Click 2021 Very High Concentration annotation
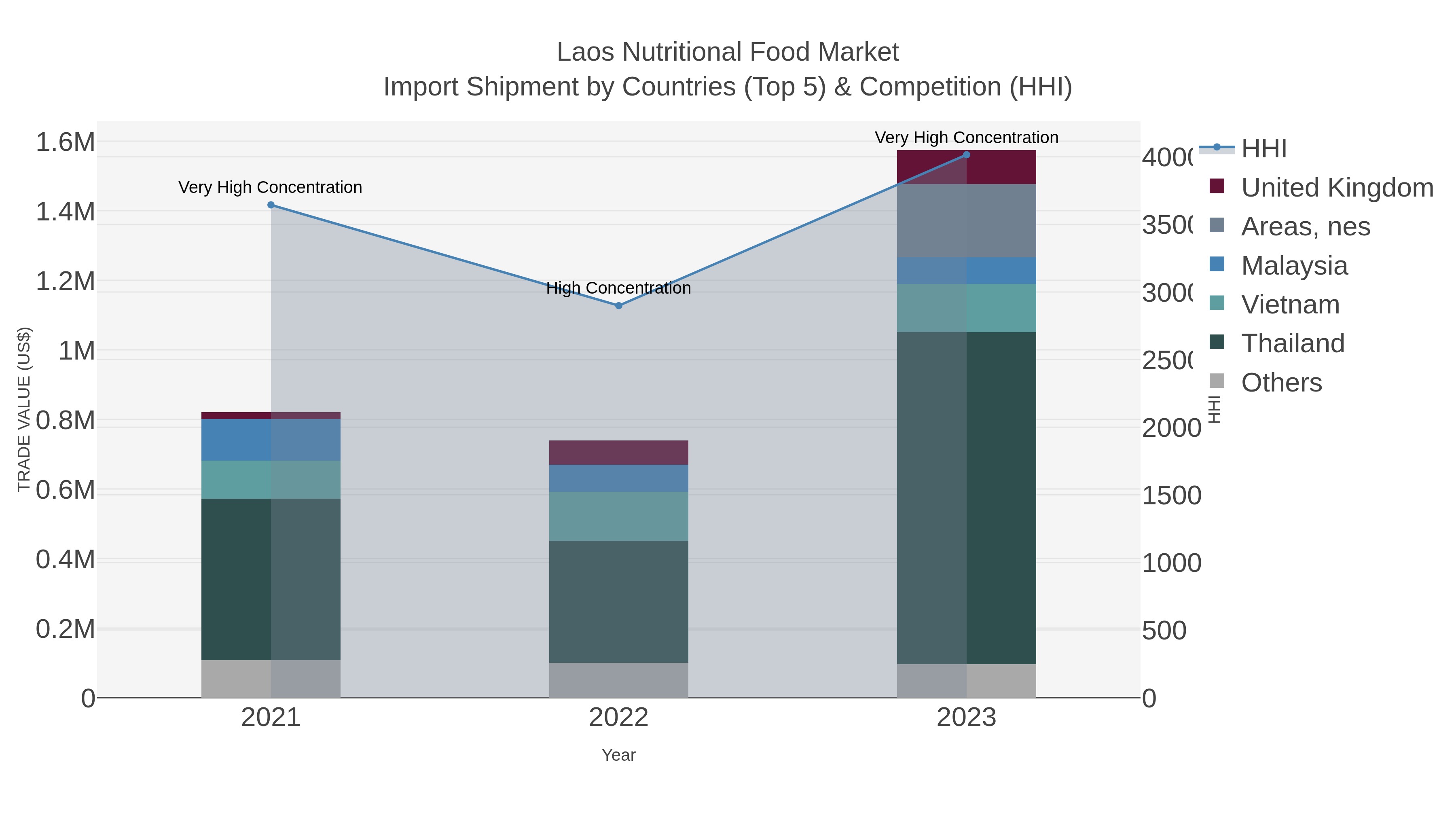The height and width of the screenshot is (819, 1456). pyautogui.click(x=270, y=187)
